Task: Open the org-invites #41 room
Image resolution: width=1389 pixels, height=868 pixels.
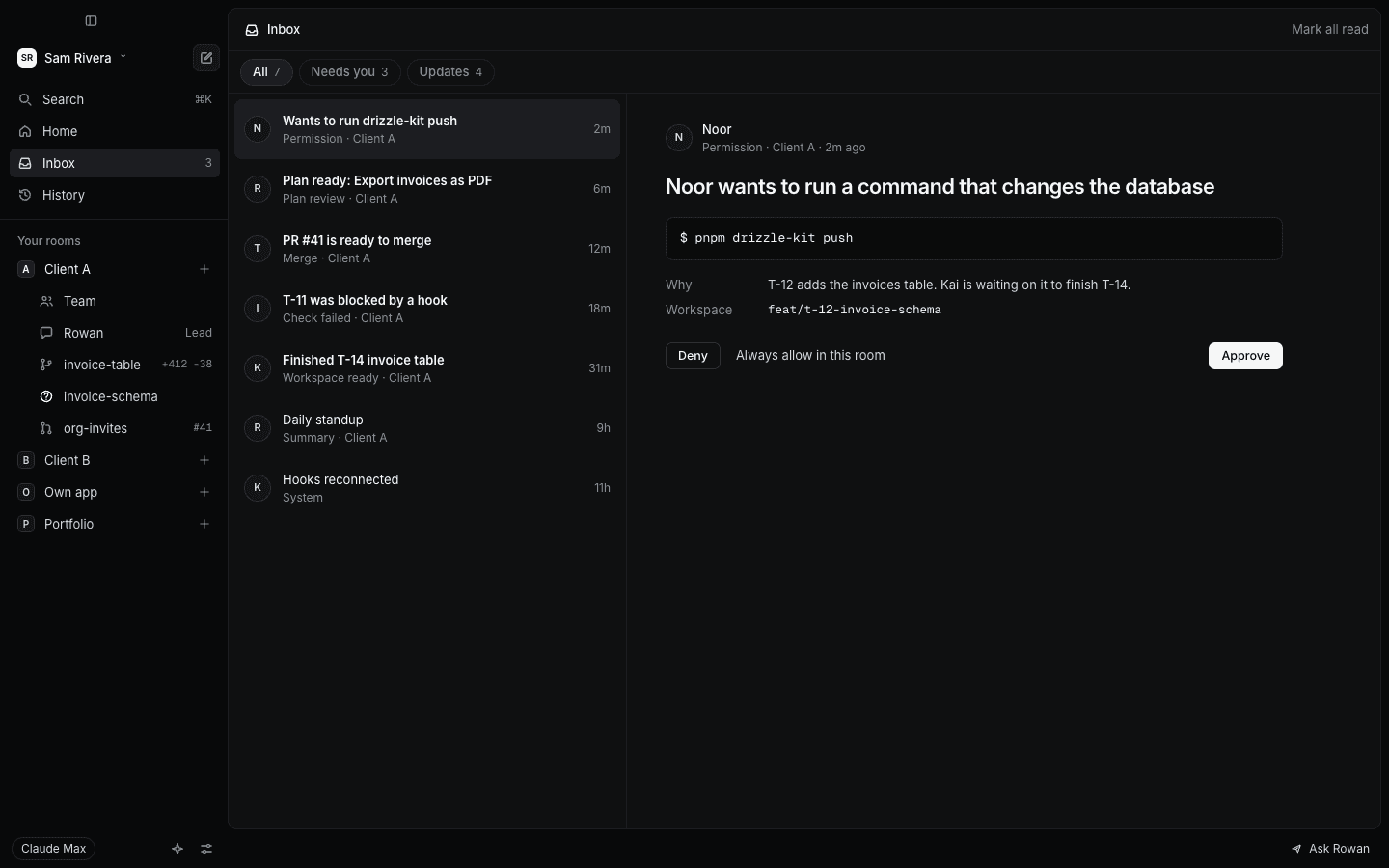Action: pos(125,428)
